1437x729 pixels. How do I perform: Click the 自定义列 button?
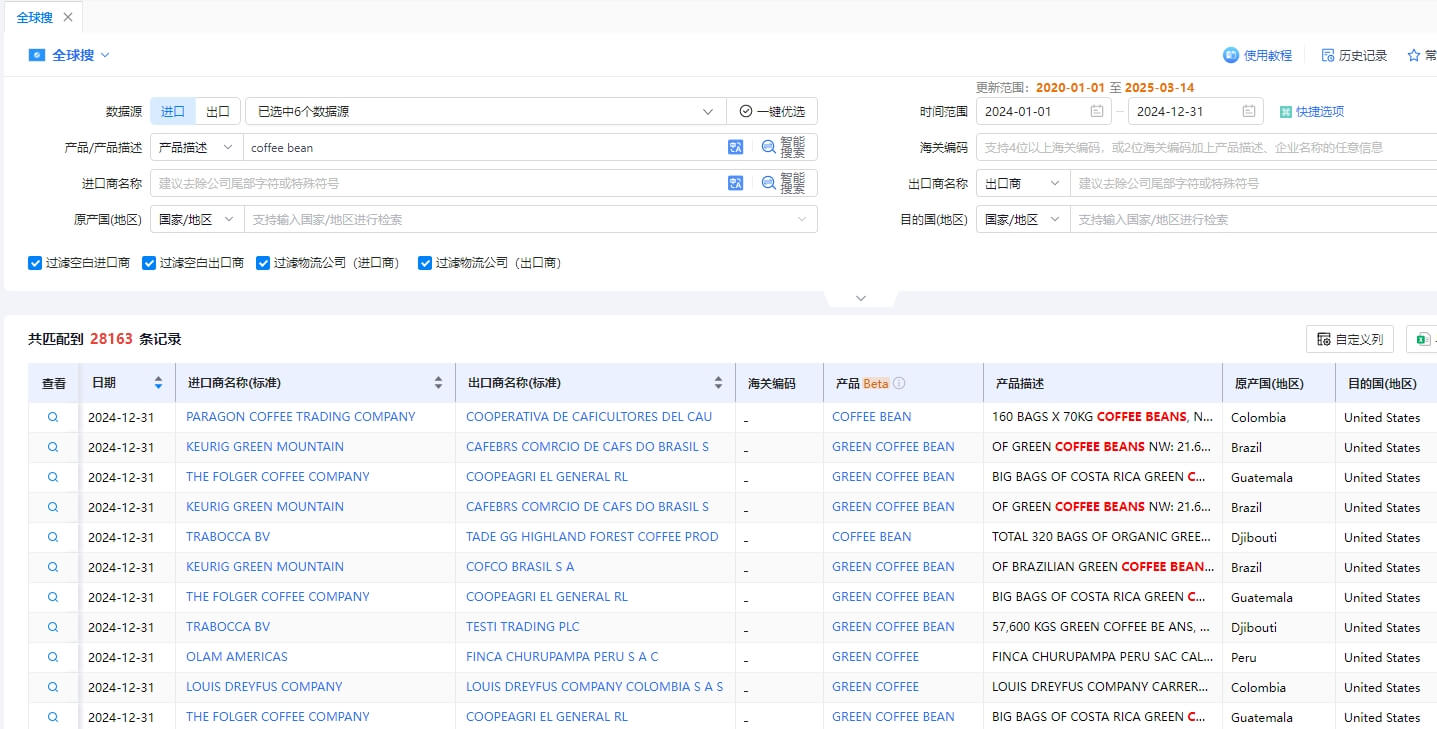coord(1349,339)
